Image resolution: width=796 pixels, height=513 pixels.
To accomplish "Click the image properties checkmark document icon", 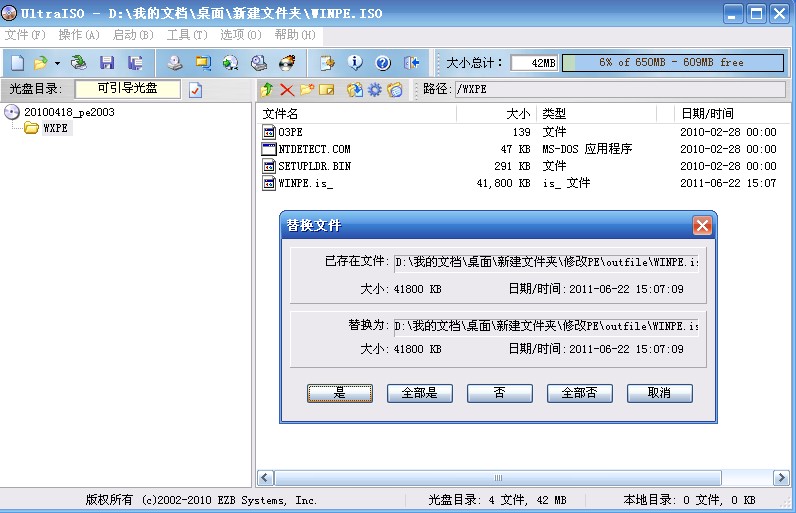I will point(195,90).
